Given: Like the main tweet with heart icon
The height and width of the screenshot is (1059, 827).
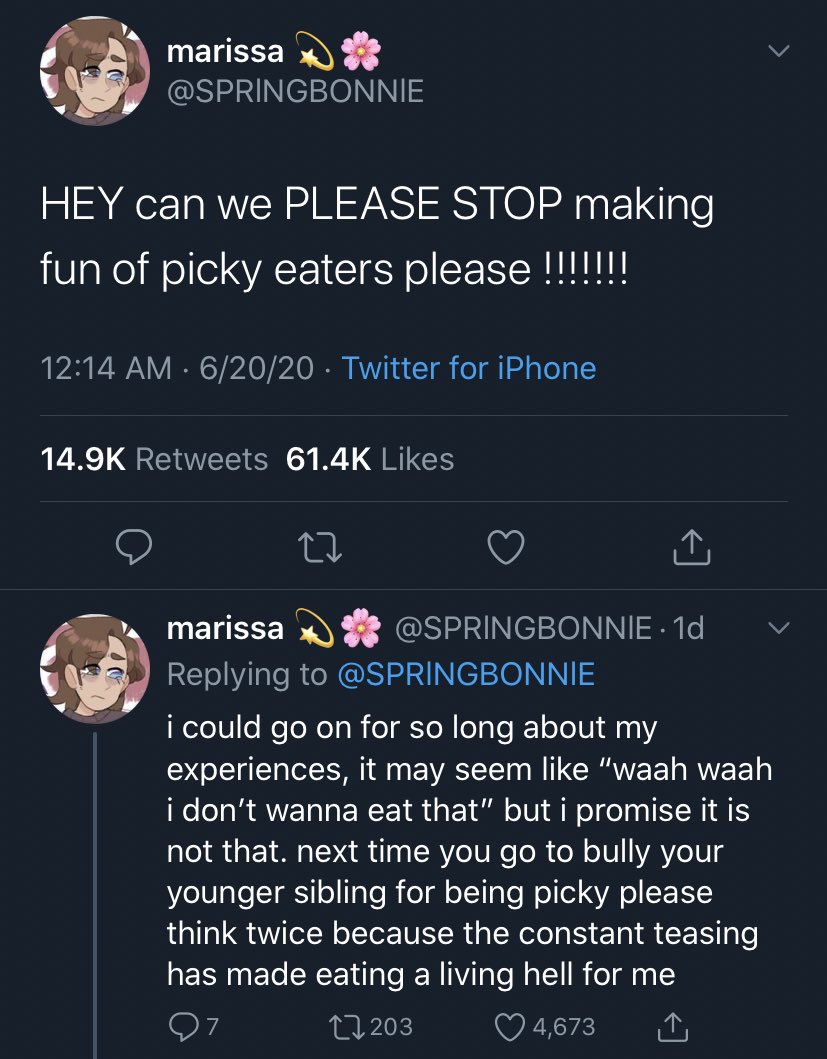Looking at the screenshot, I should tap(506, 546).
